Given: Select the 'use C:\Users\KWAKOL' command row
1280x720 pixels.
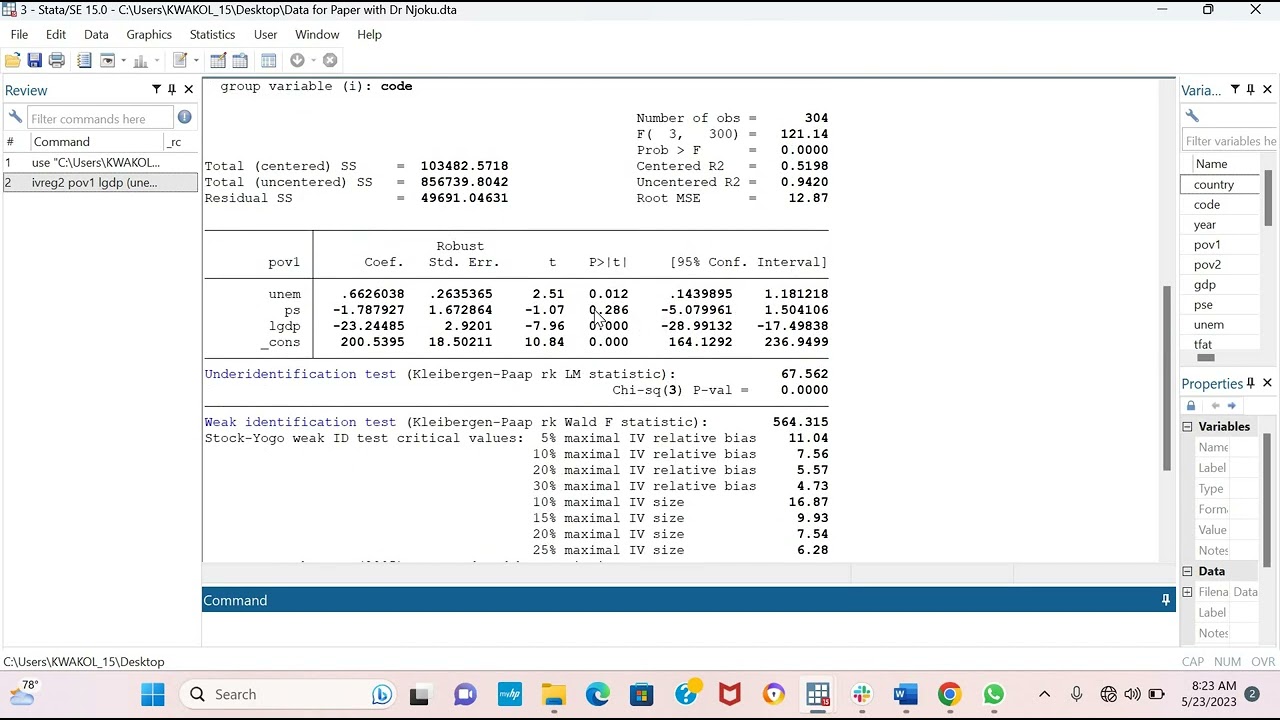Looking at the screenshot, I should coord(100,162).
